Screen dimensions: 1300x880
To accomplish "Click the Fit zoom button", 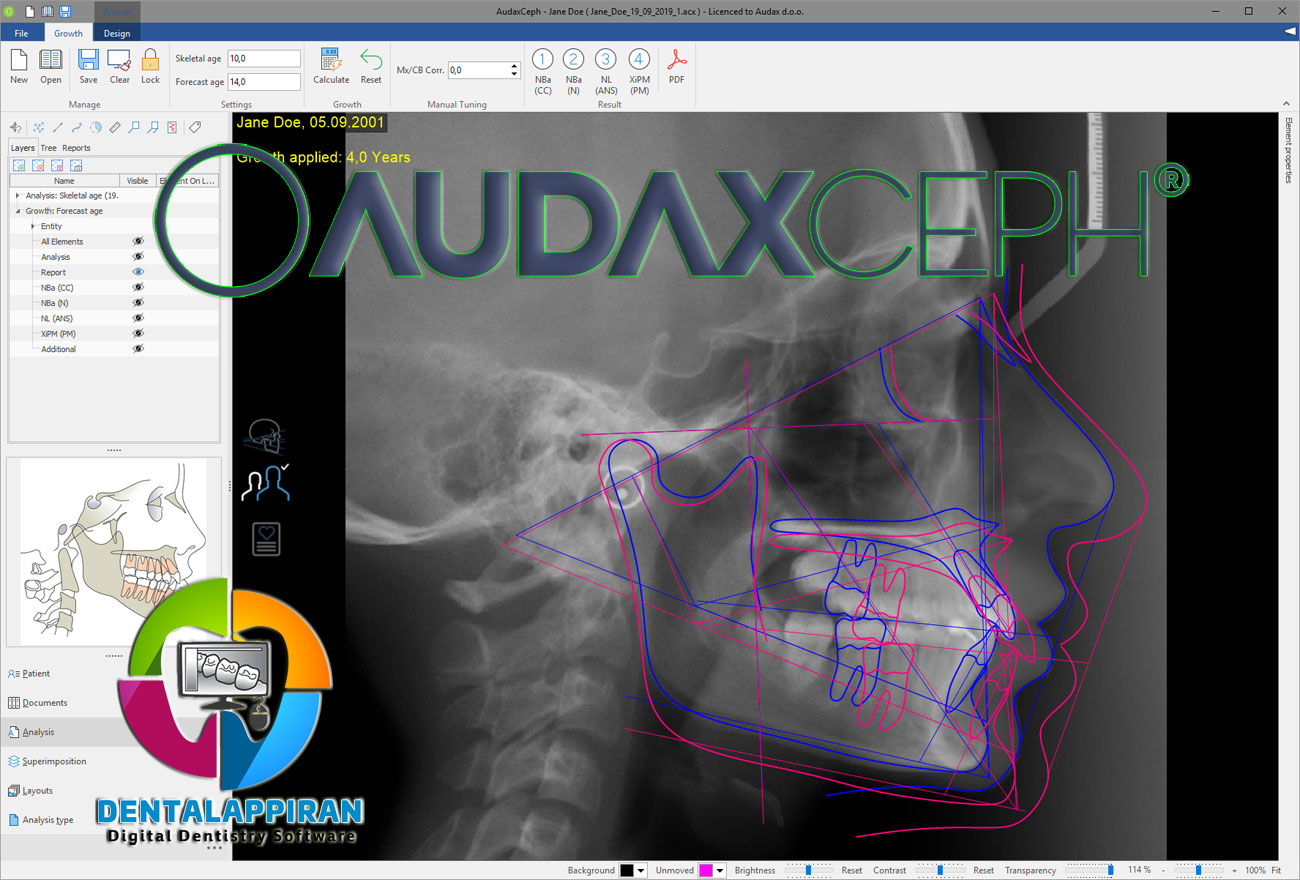I will 1276,871.
